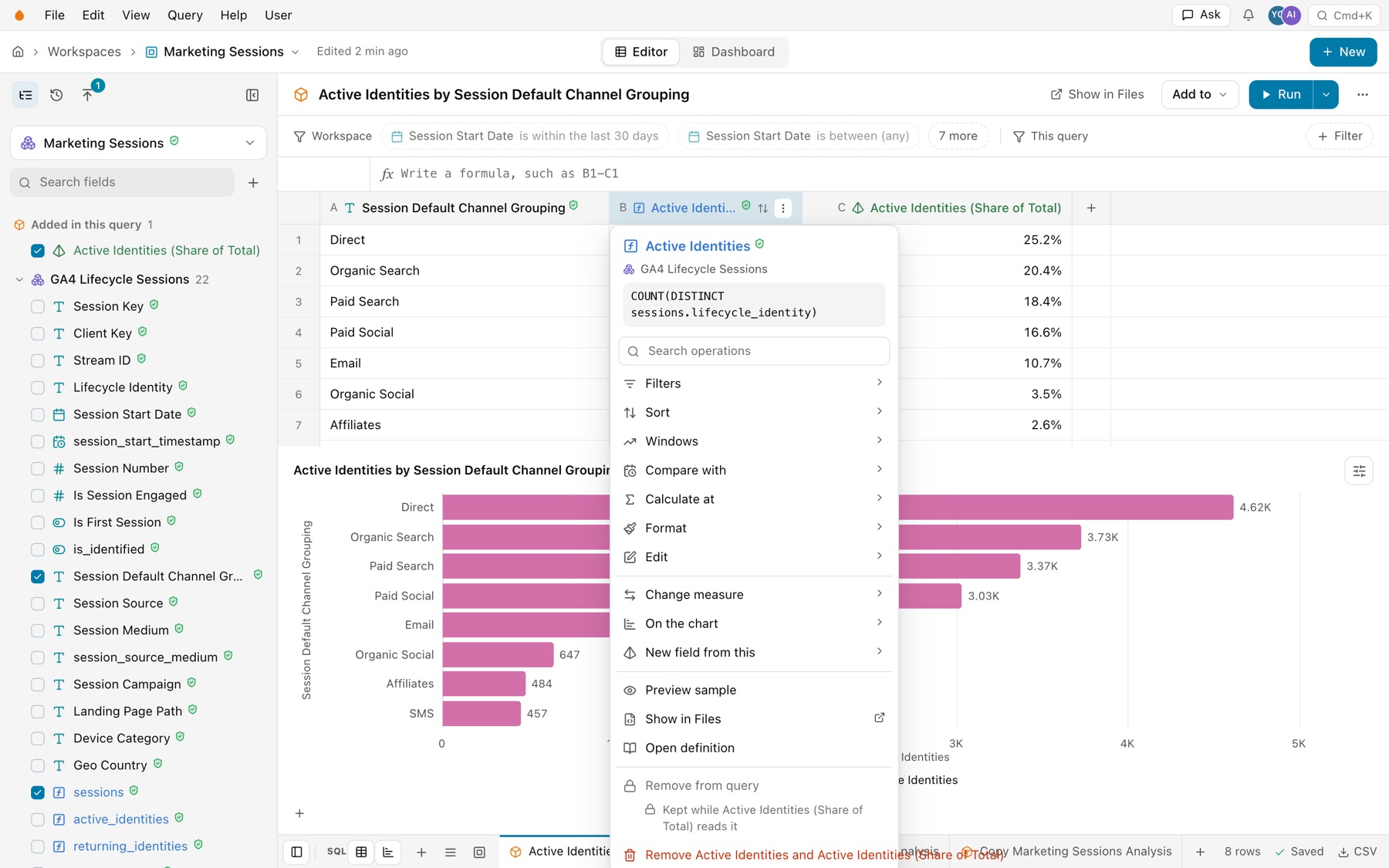Open the home icon in breadcrumb
1389x868 pixels.
(x=18, y=52)
